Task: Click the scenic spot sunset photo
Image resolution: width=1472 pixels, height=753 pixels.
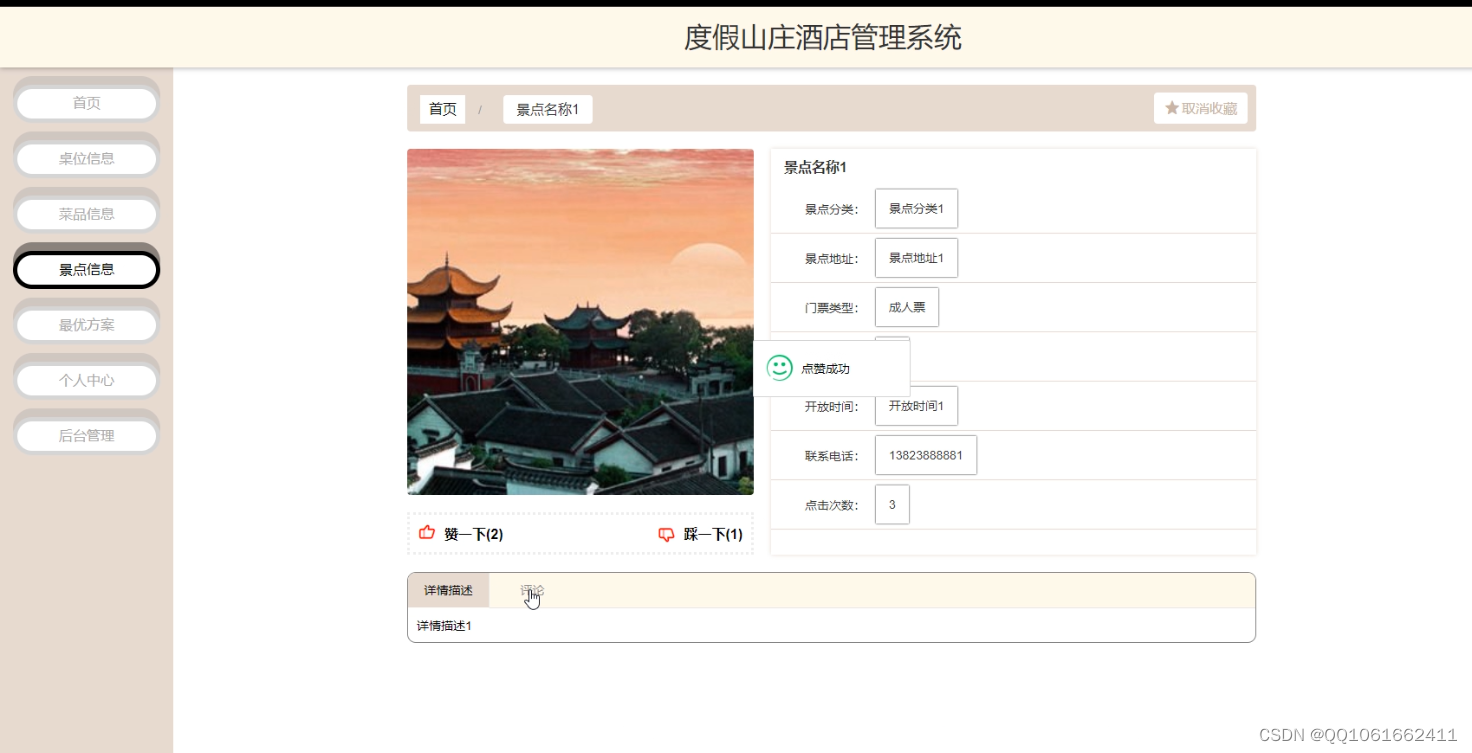Action: click(x=580, y=322)
